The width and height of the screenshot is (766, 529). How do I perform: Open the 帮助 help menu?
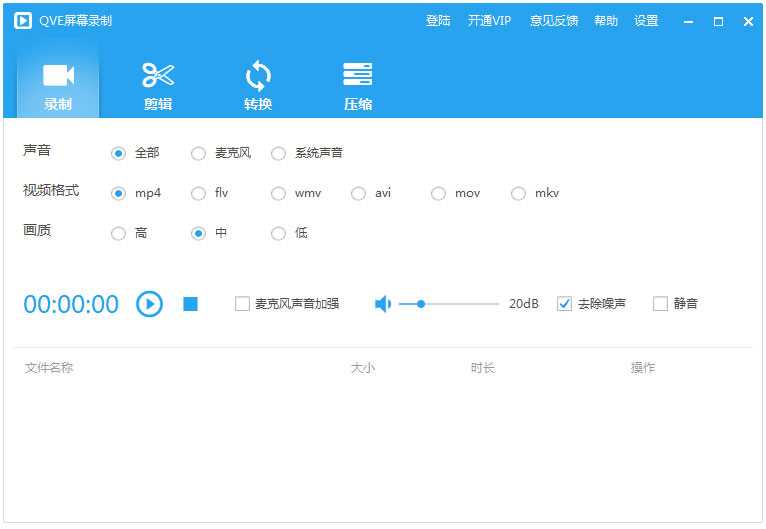click(606, 21)
